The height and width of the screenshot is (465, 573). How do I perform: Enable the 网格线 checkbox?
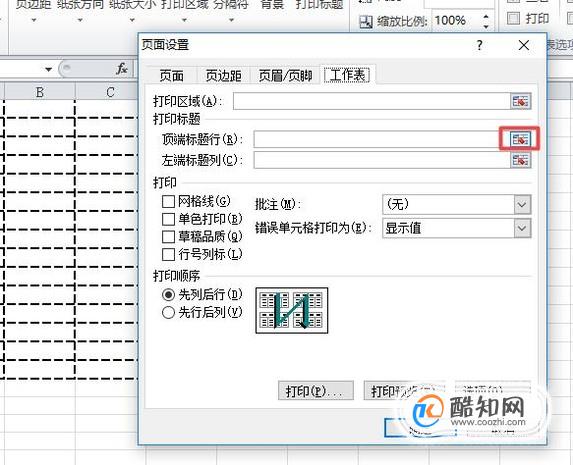pyautogui.click(x=168, y=201)
